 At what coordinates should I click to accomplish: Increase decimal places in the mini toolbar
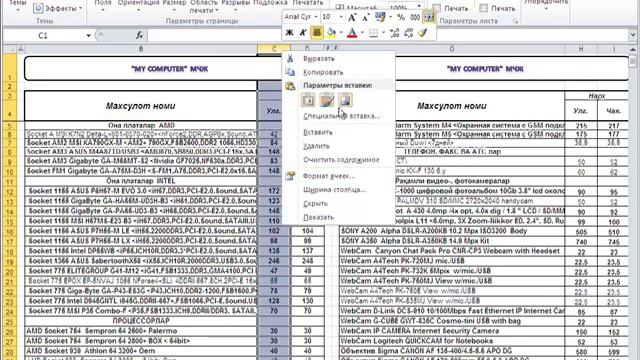coord(394,33)
